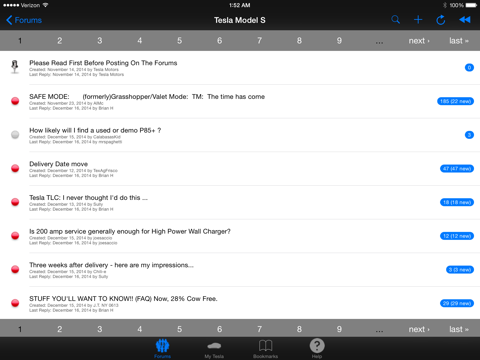Select the Forums icon in the bottom bar
The width and height of the screenshot is (480, 360).
click(162, 349)
